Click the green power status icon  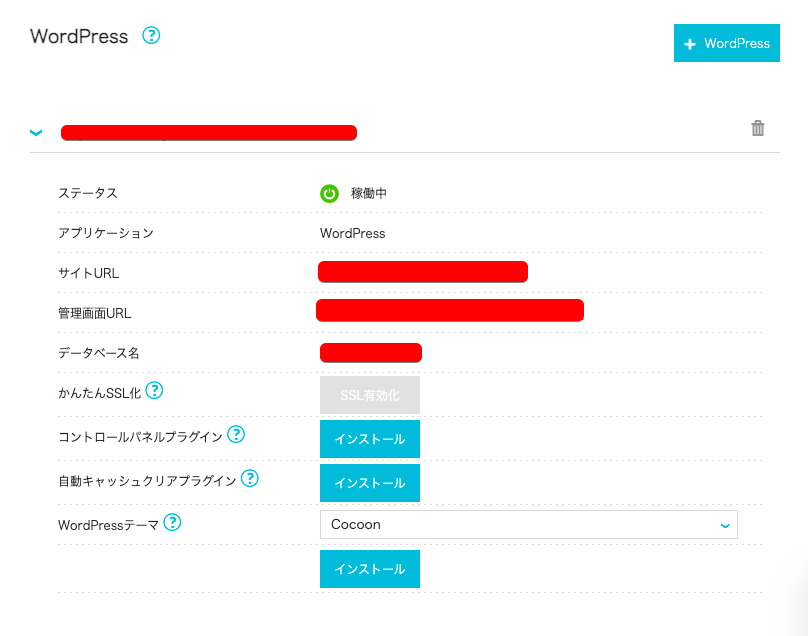point(329,193)
